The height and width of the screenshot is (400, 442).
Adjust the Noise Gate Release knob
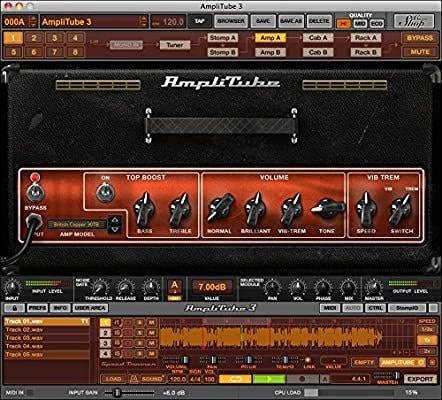[125, 288]
